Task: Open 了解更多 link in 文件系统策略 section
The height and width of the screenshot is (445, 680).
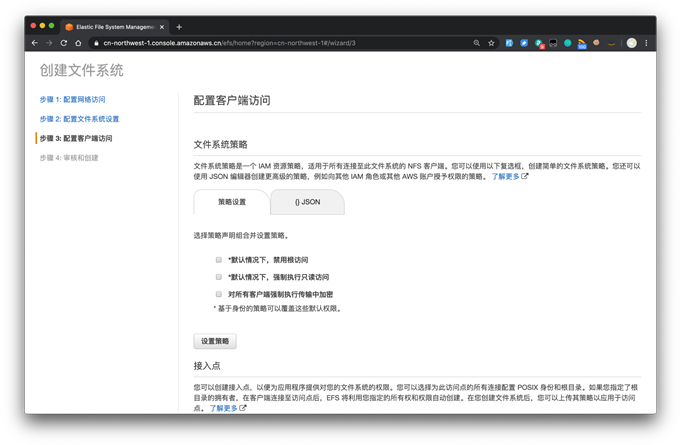Action: point(505,176)
